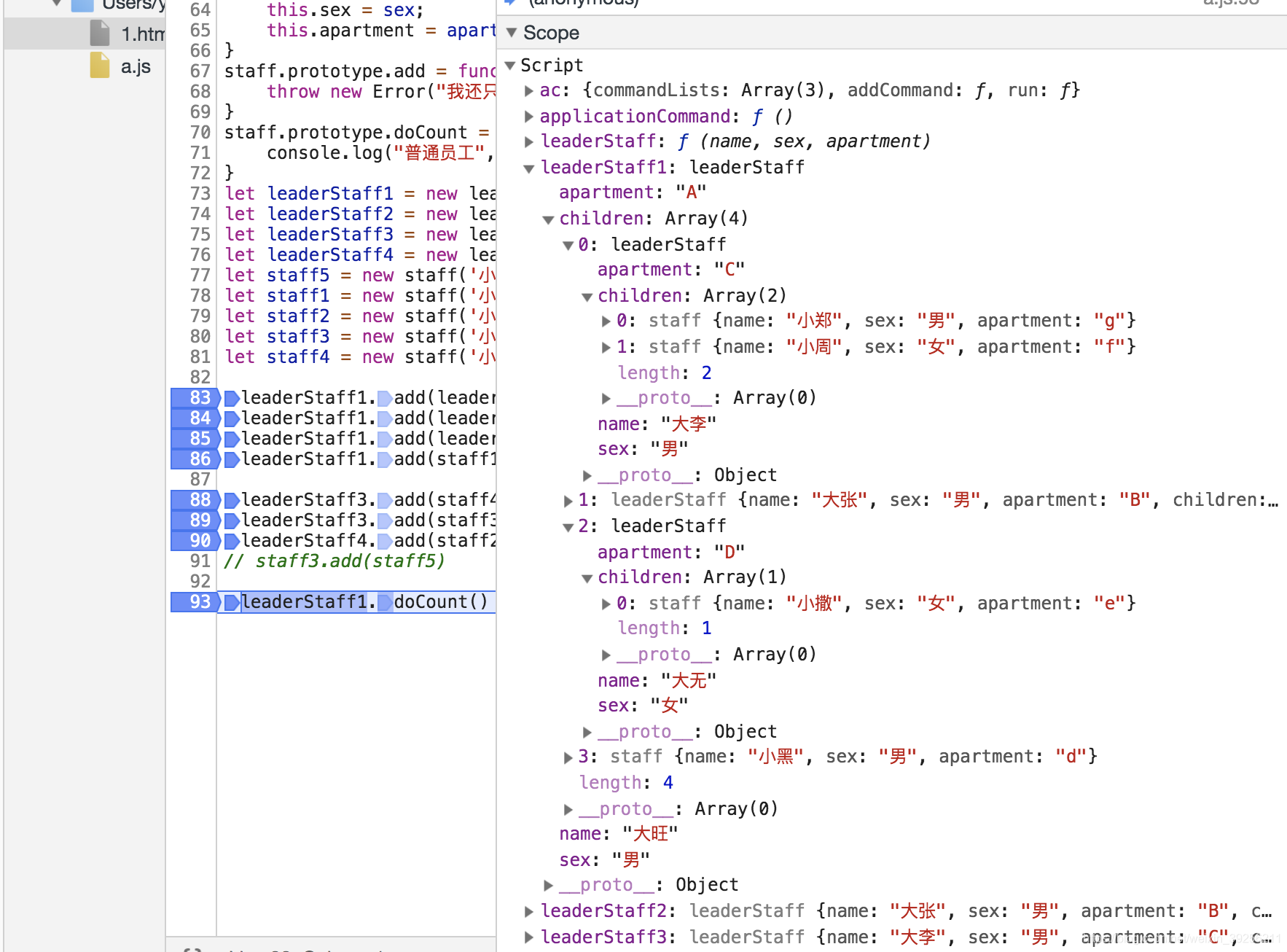This screenshot has height=952, width=1287.
Task: Toggle breakpoint on line 90
Action: [x=195, y=541]
